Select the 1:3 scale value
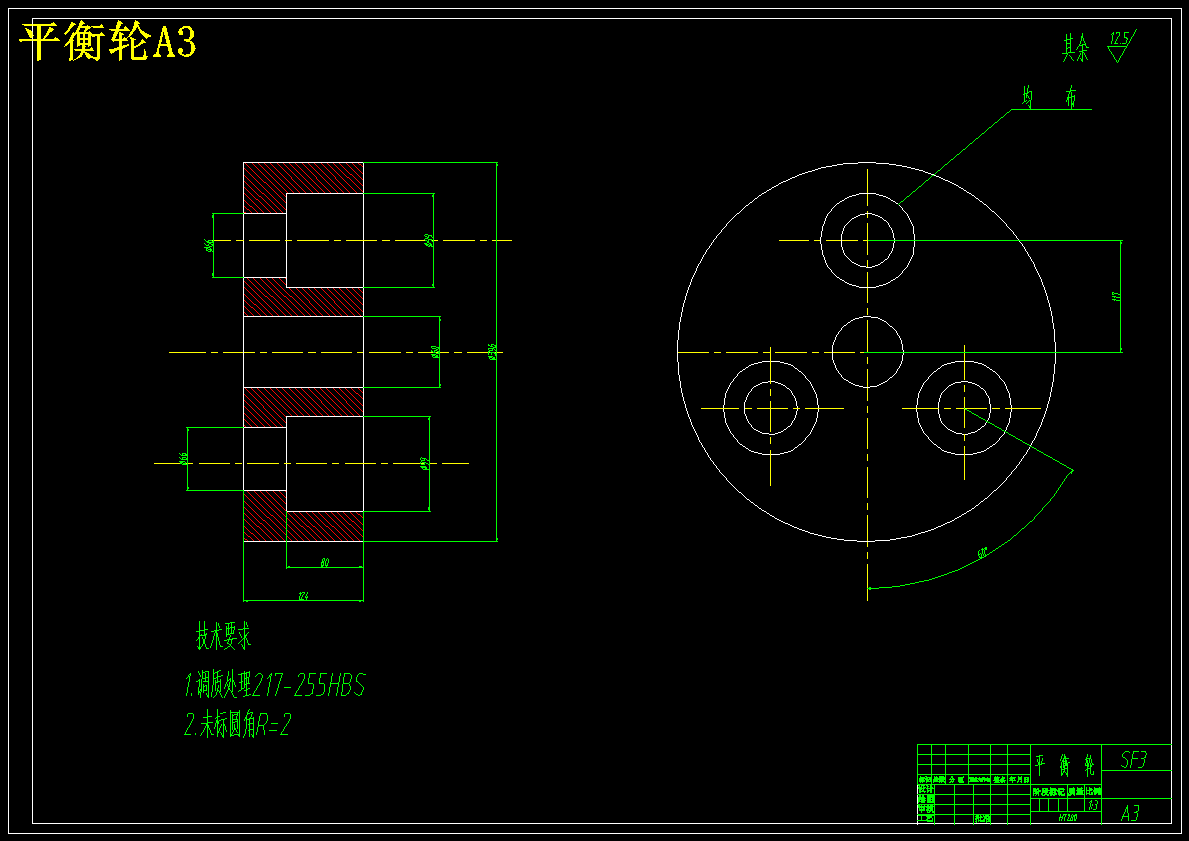1189x841 pixels. [1093, 805]
